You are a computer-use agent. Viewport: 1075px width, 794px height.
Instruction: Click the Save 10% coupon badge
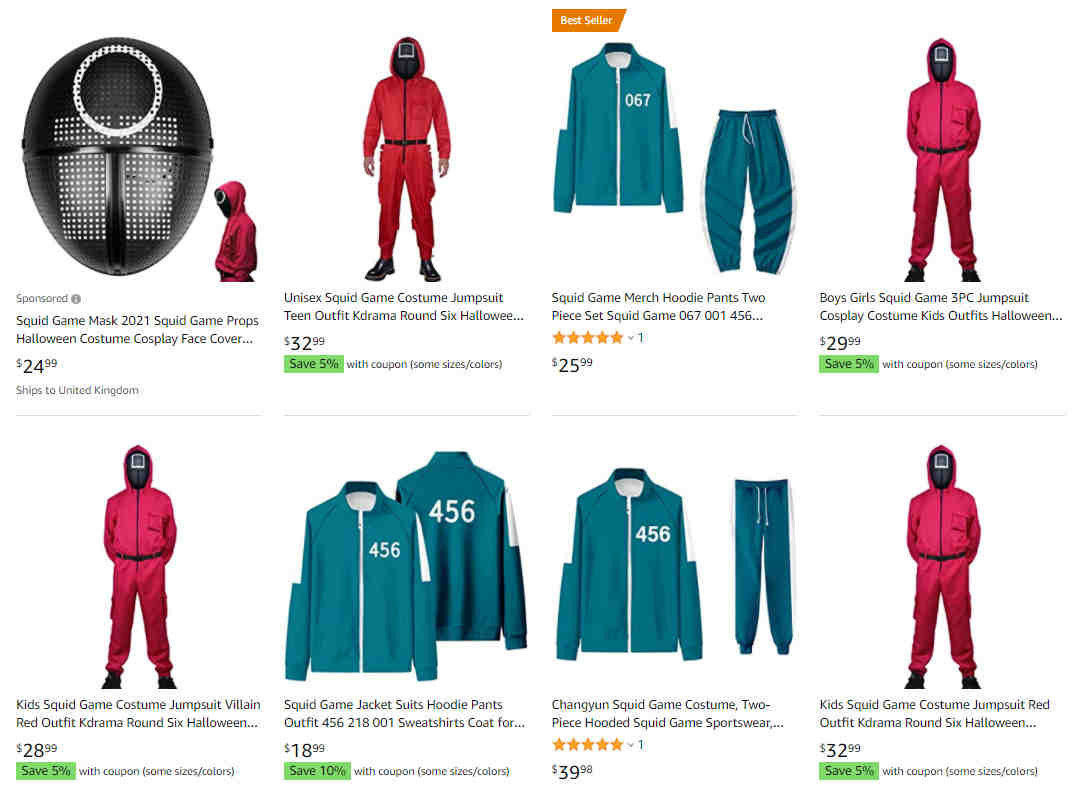[317, 771]
